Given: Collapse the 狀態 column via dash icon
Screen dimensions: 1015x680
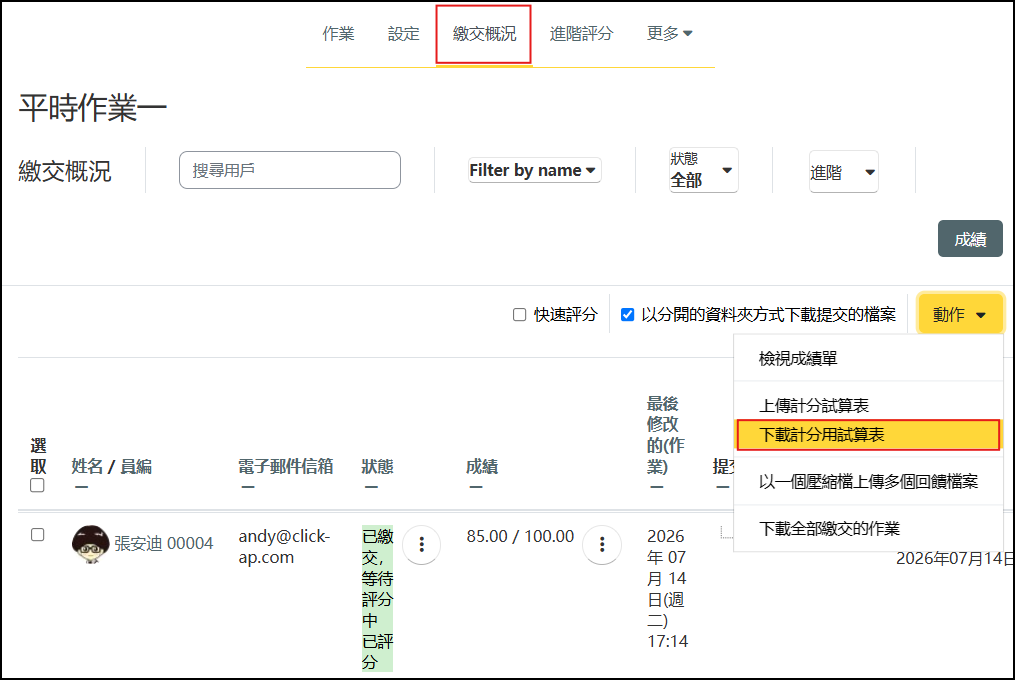Looking at the screenshot, I should point(371,487).
